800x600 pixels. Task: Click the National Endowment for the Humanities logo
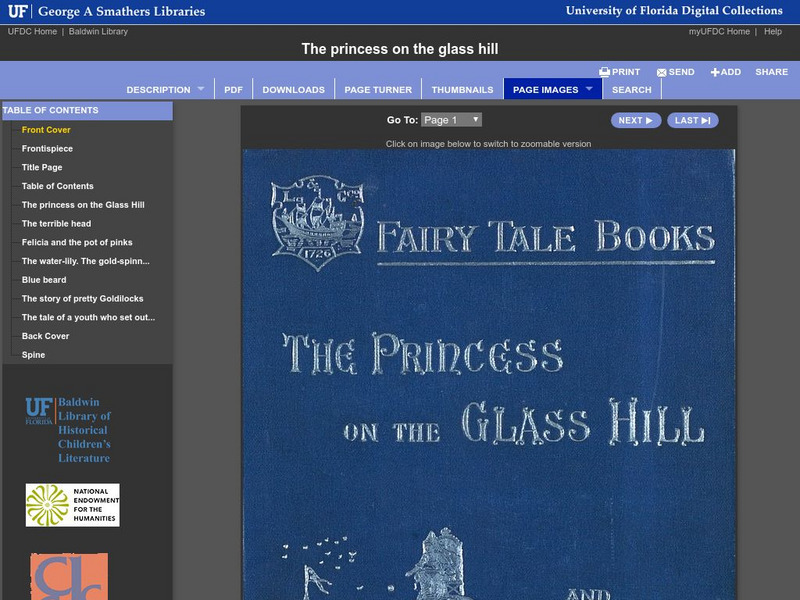click(x=72, y=505)
